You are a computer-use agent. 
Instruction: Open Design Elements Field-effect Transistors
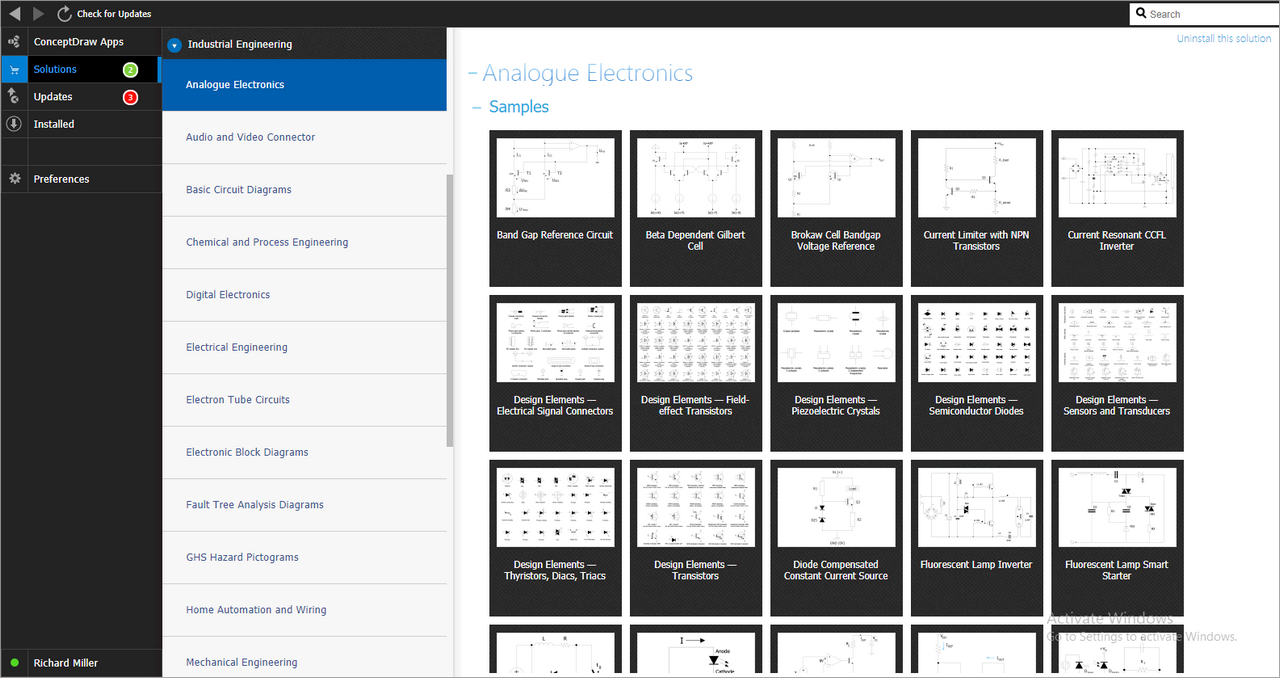696,373
